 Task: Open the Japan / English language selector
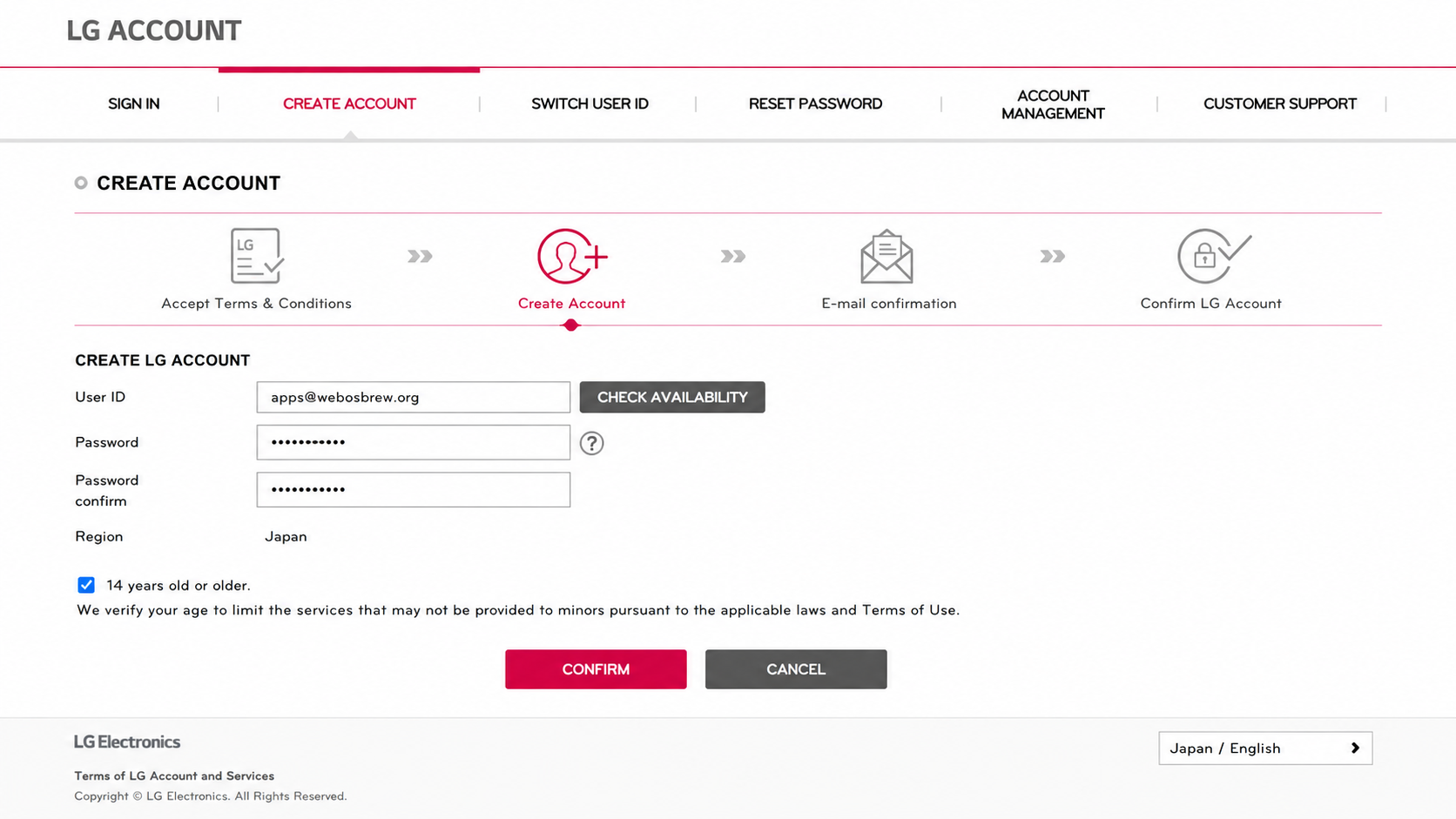pos(1265,749)
